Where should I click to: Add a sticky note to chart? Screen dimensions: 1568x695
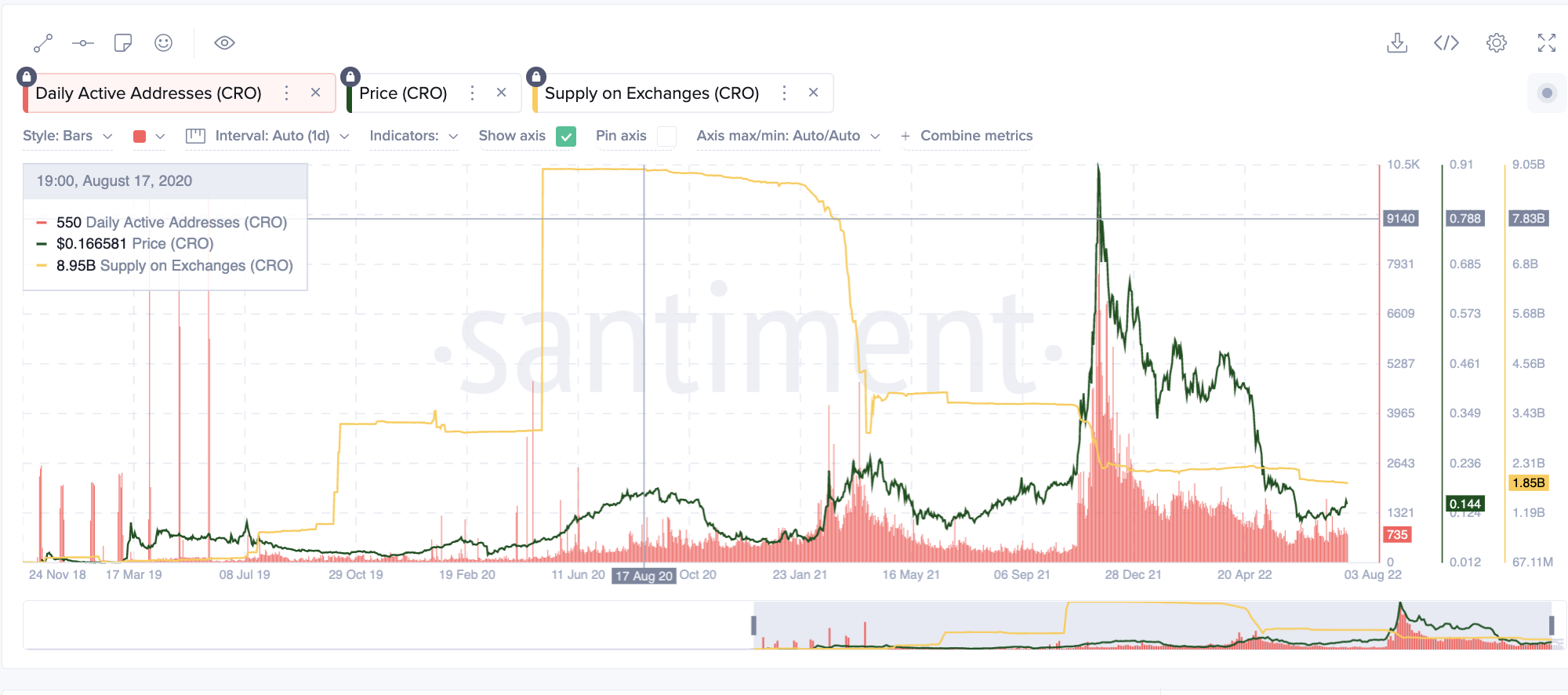[x=123, y=43]
